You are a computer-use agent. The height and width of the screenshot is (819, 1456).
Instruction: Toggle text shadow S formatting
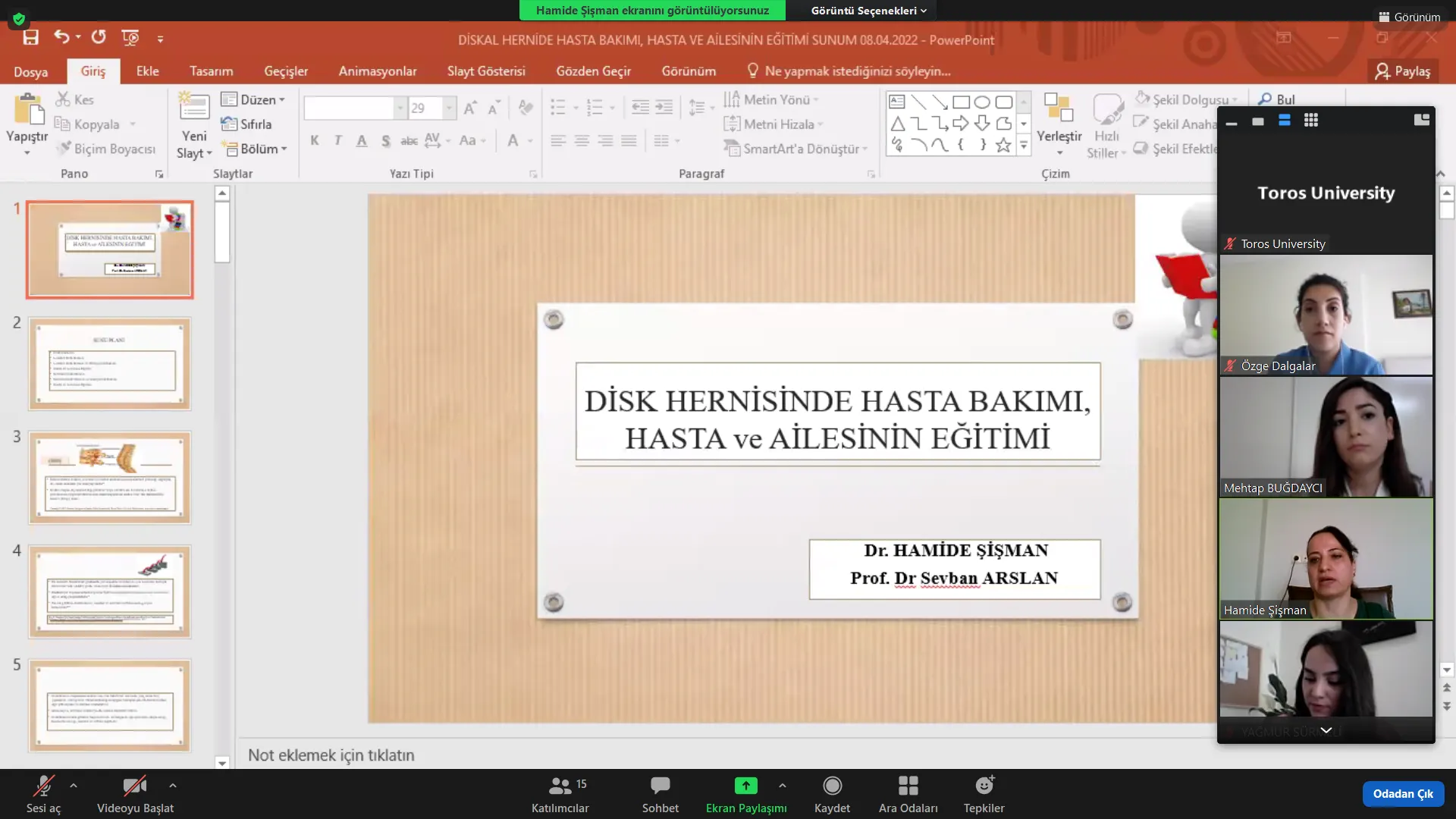click(x=386, y=140)
